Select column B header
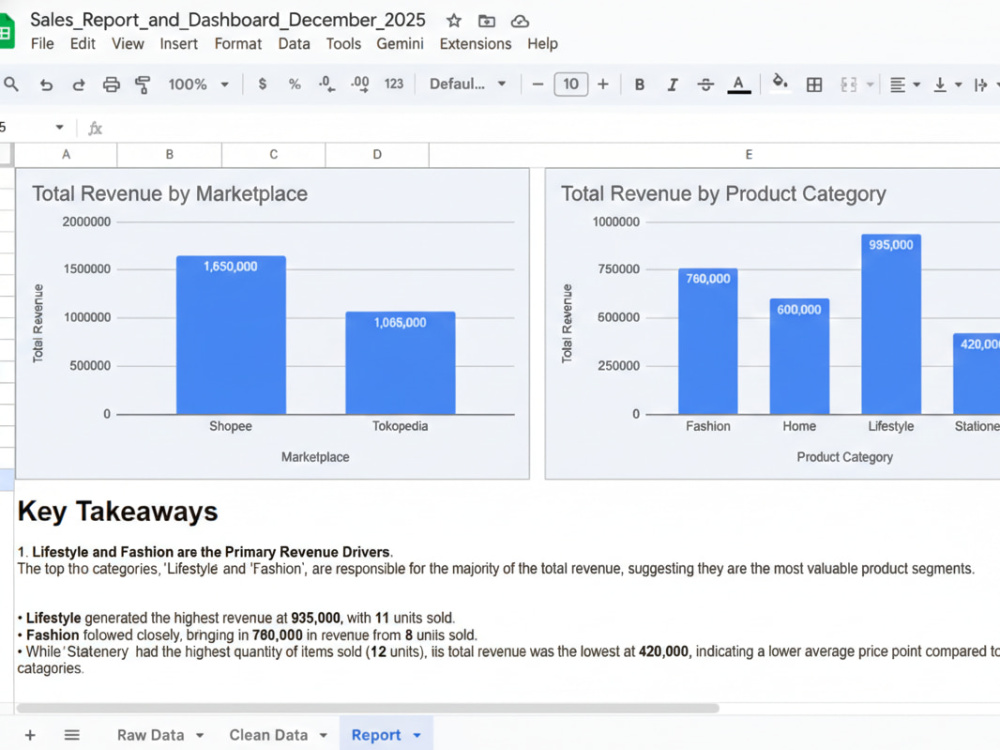 click(x=170, y=154)
